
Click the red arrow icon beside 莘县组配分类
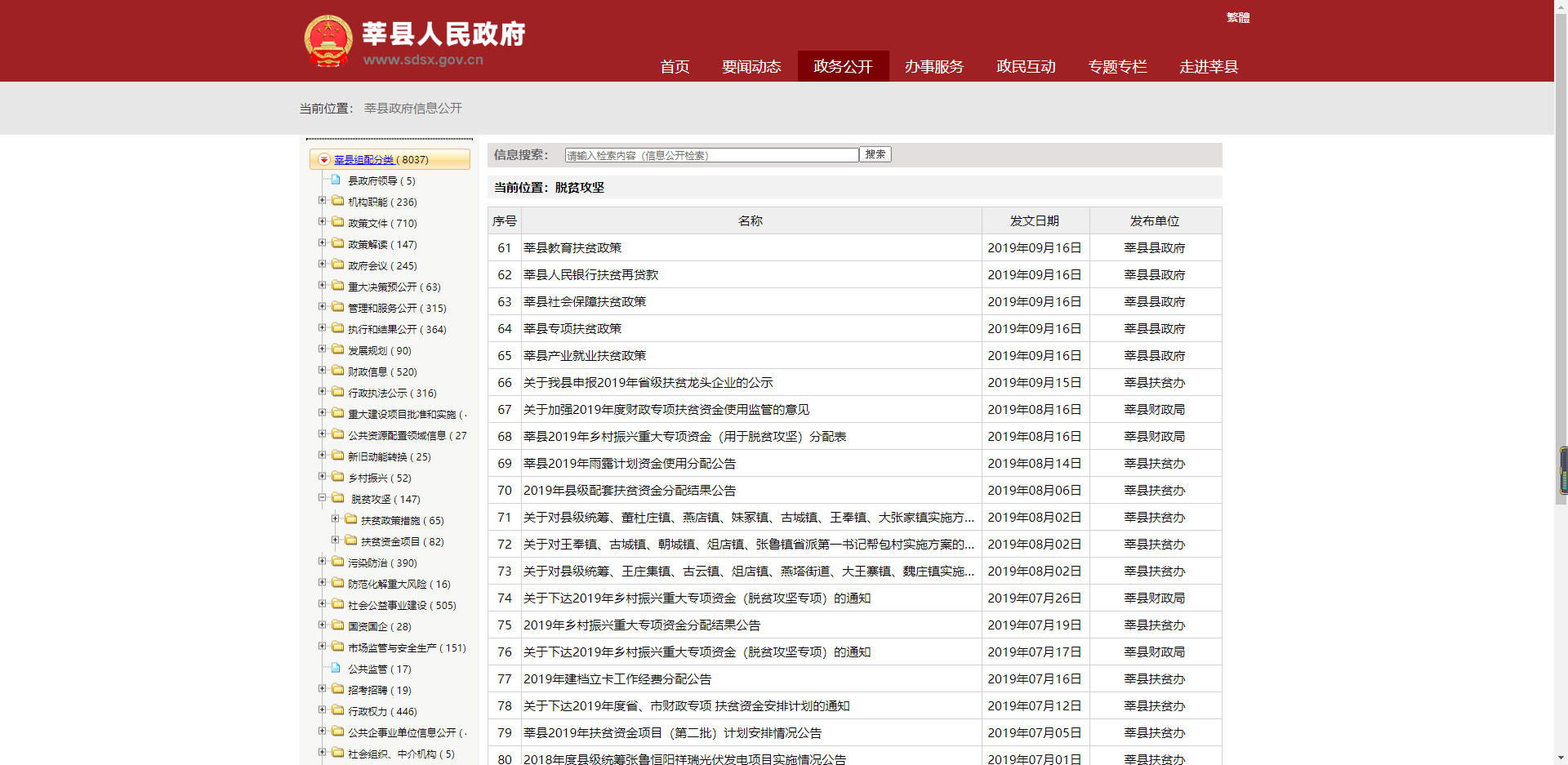point(324,160)
